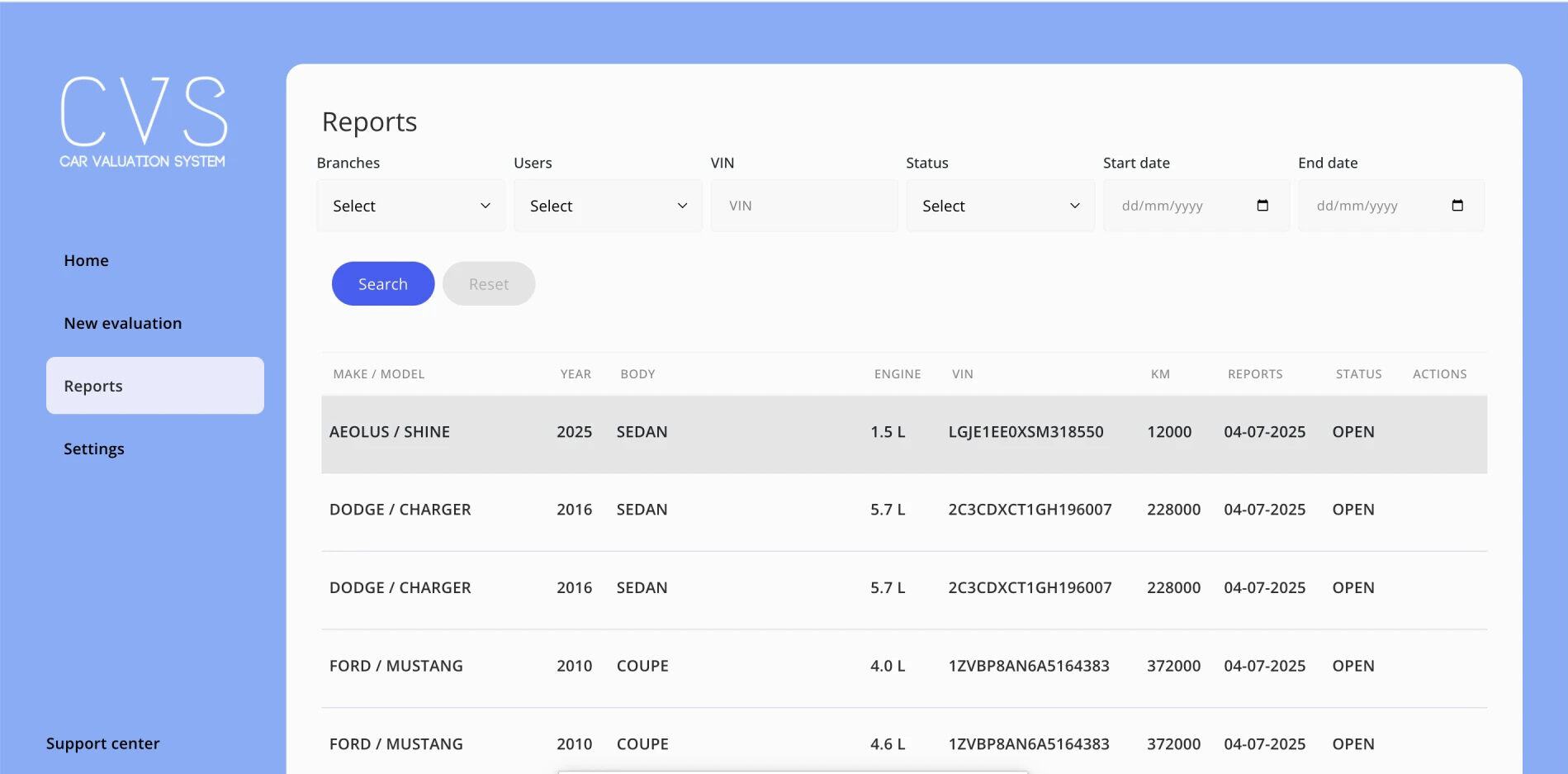Click the MAKE / MODEL column header

[379, 374]
